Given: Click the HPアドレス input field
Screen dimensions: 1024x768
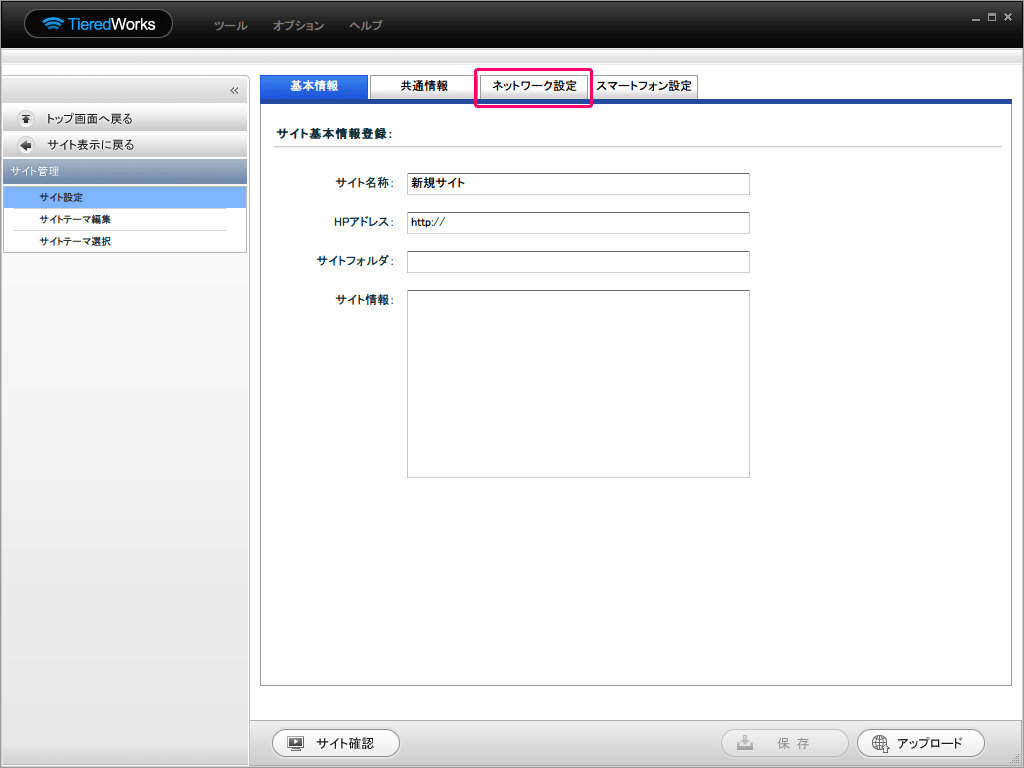Looking at the screenshot, I should (x=578, y=223).
